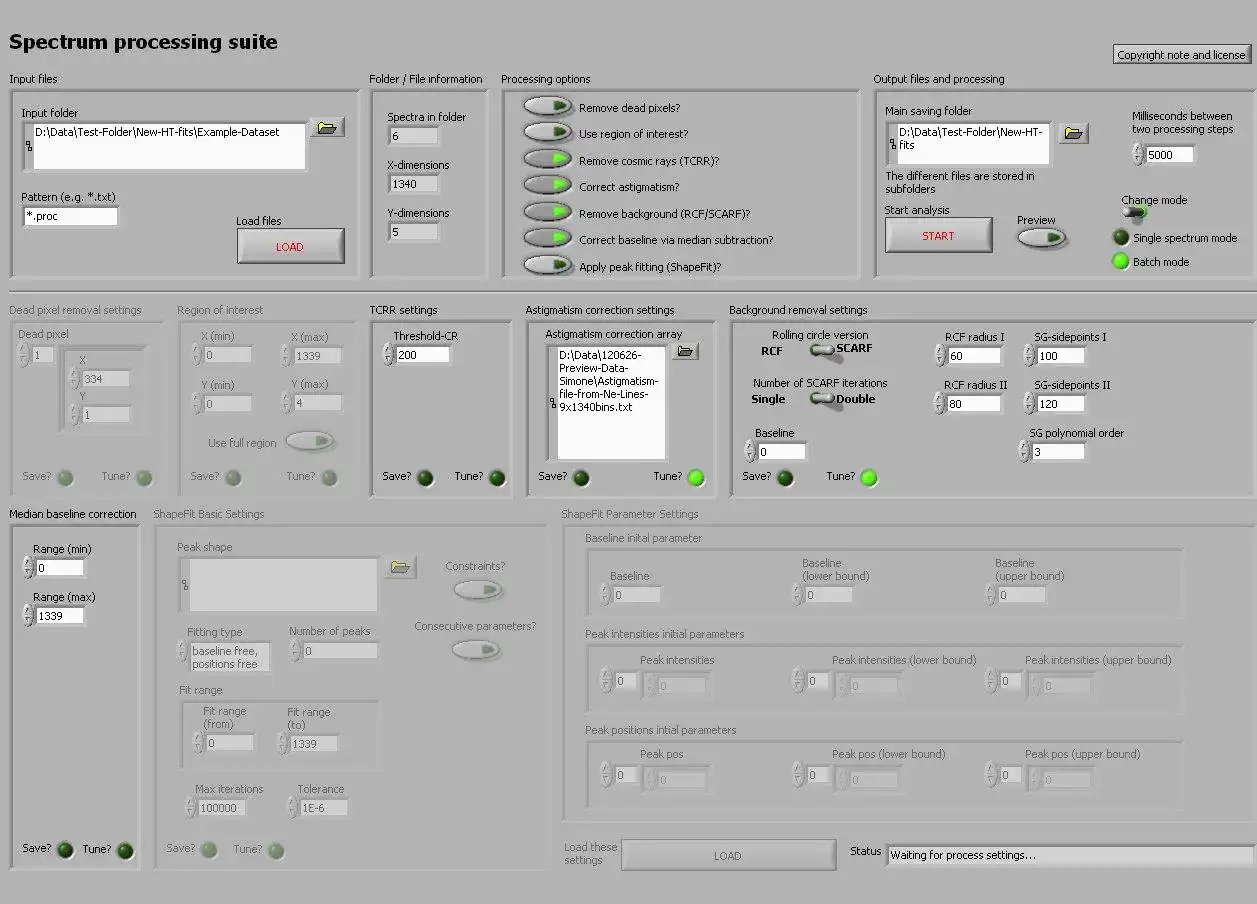Viewport: 1257px width, 904px height.
Task: Open the Input folder browse icon
Action: [327, 127]
